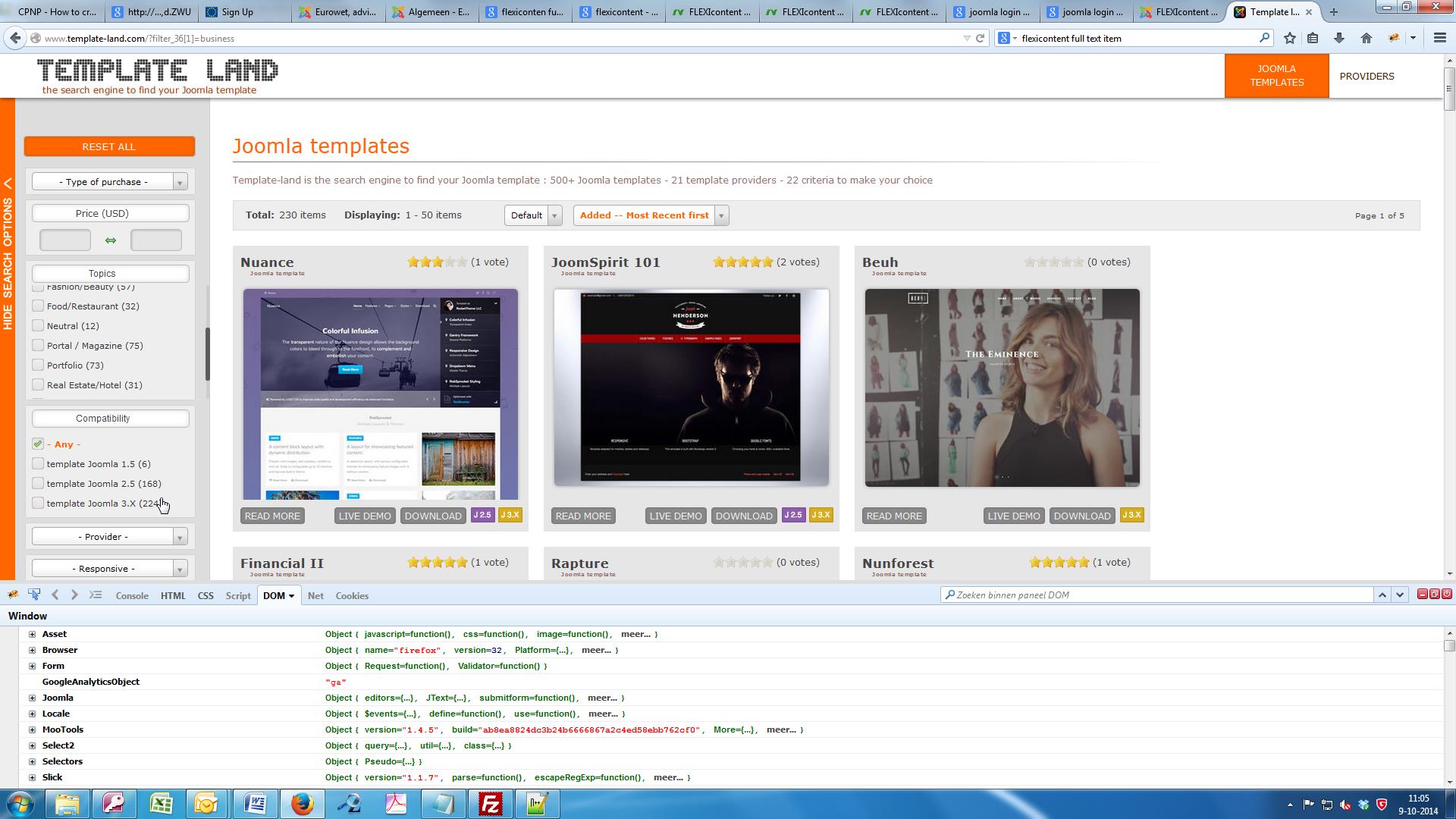Click the Firebug toolbar button
Screen dimensions: 1456x819
pos(1394,38)
